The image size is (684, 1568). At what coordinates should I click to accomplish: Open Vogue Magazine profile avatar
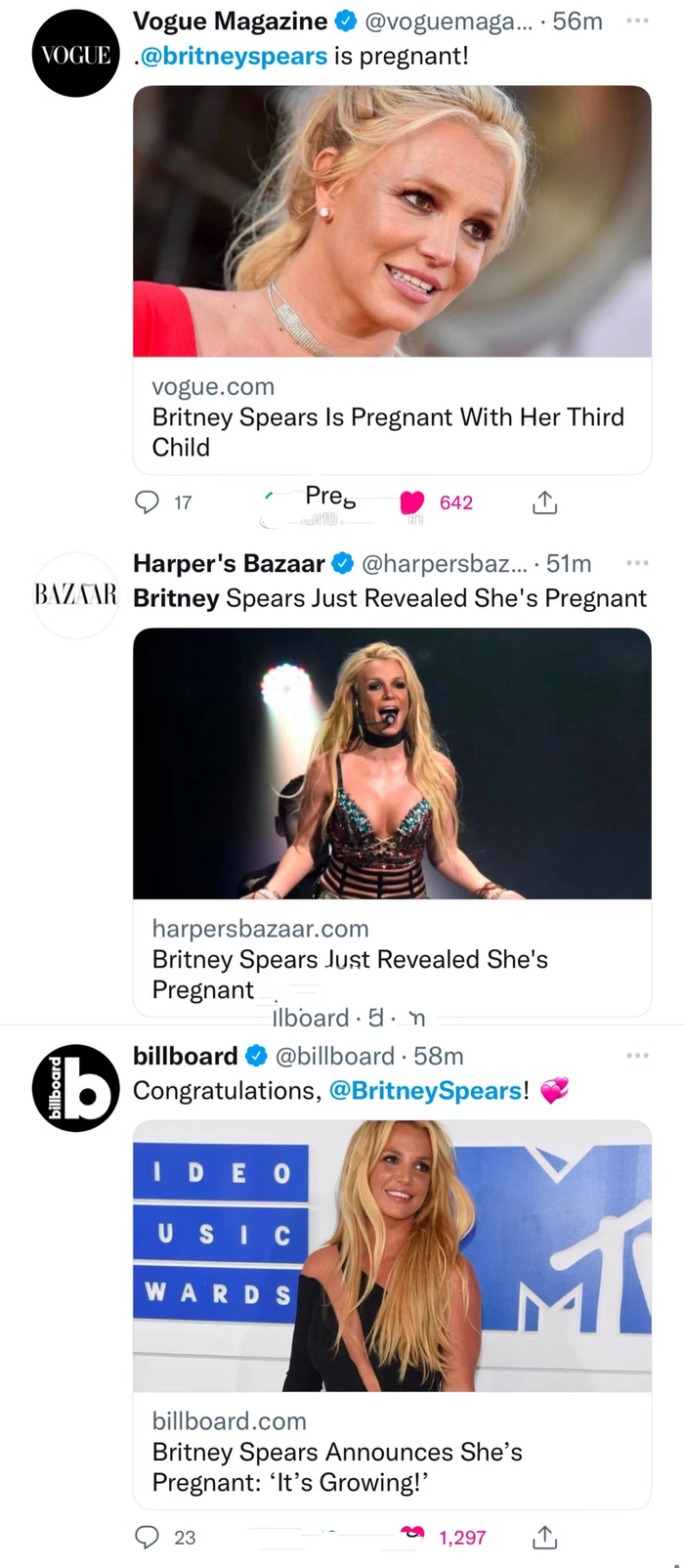75,55
